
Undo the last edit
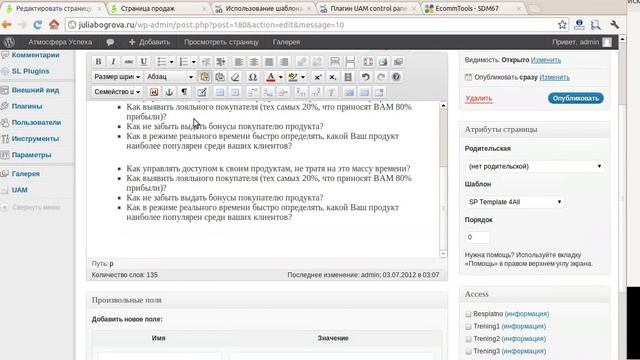pos(366,77)
